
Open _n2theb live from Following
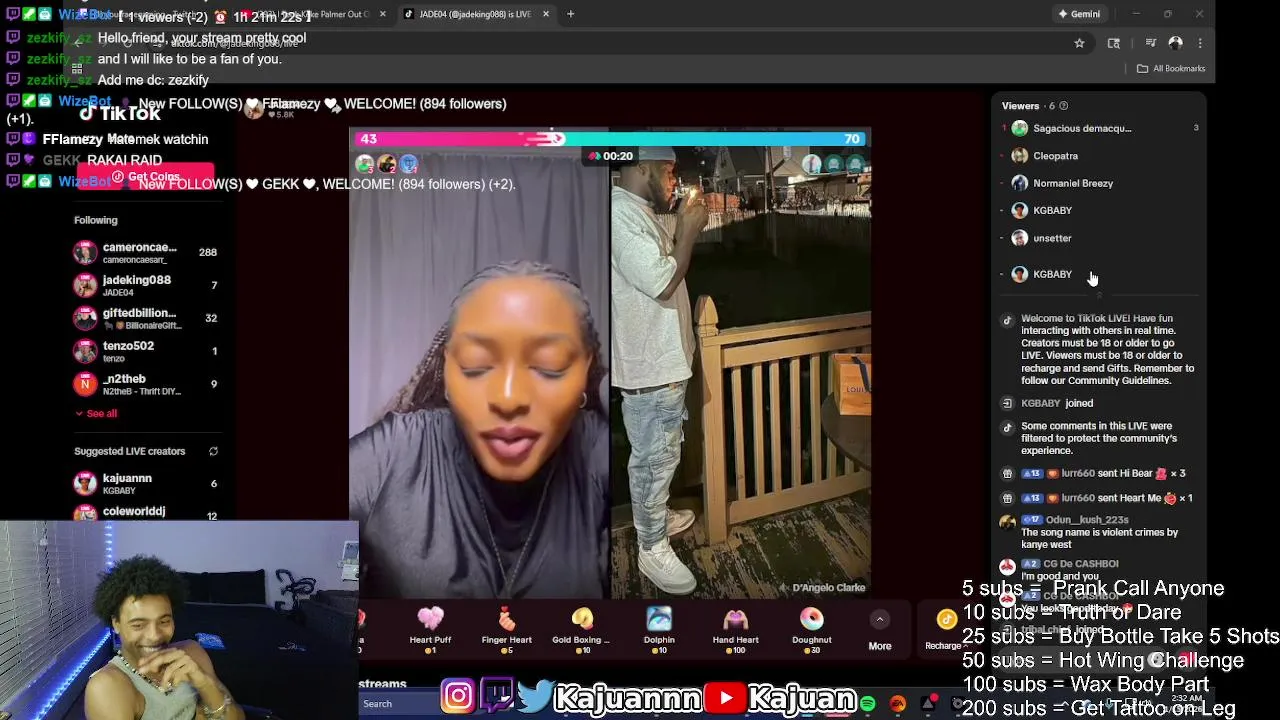(145, 384)
